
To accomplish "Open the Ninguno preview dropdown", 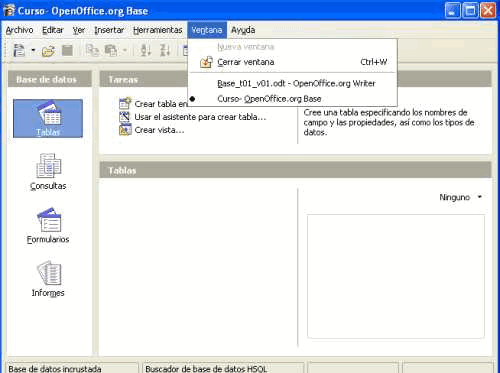I will click(460, 197).
